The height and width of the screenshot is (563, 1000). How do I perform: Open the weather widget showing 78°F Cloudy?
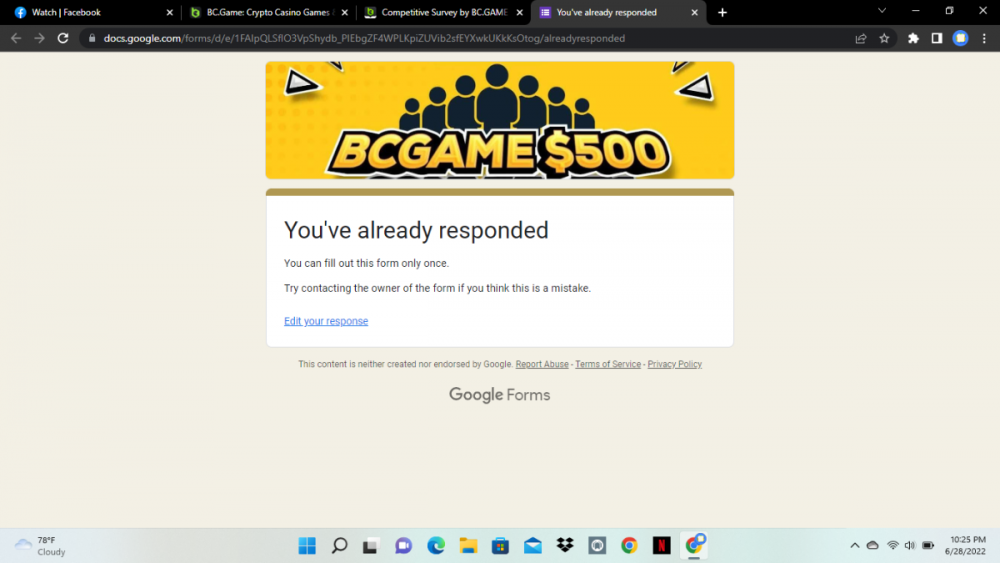coord(40,546)
